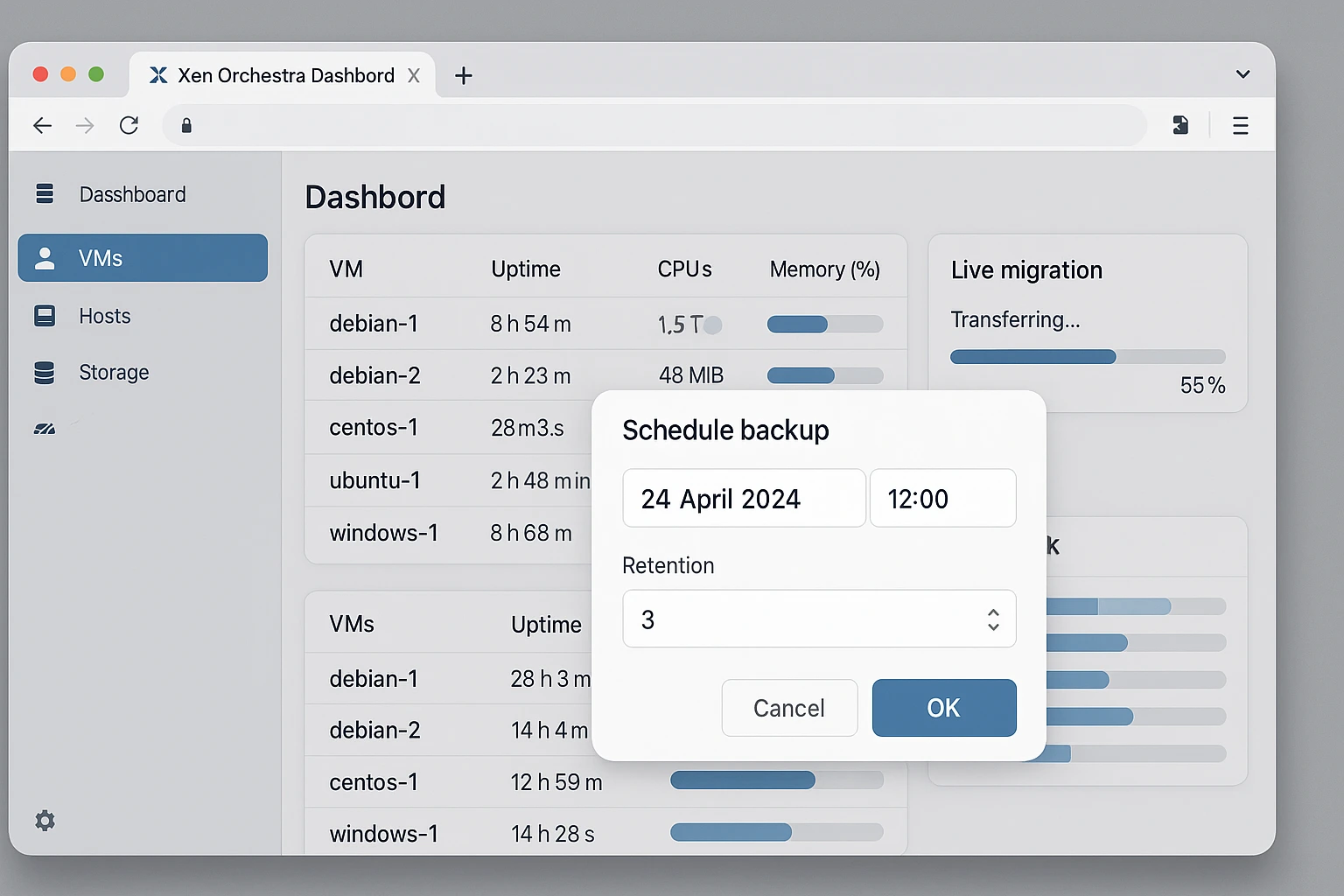Click the 12:00 time field
Screen dimensions: 1344x896
[x=942, y=499]
